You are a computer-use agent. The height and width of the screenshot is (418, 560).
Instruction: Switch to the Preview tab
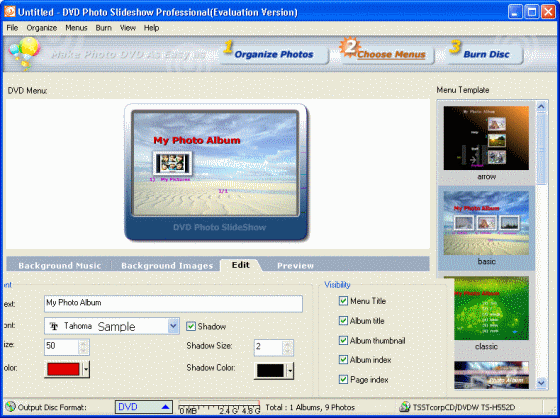pyautogui.click(x=295, y=265)
